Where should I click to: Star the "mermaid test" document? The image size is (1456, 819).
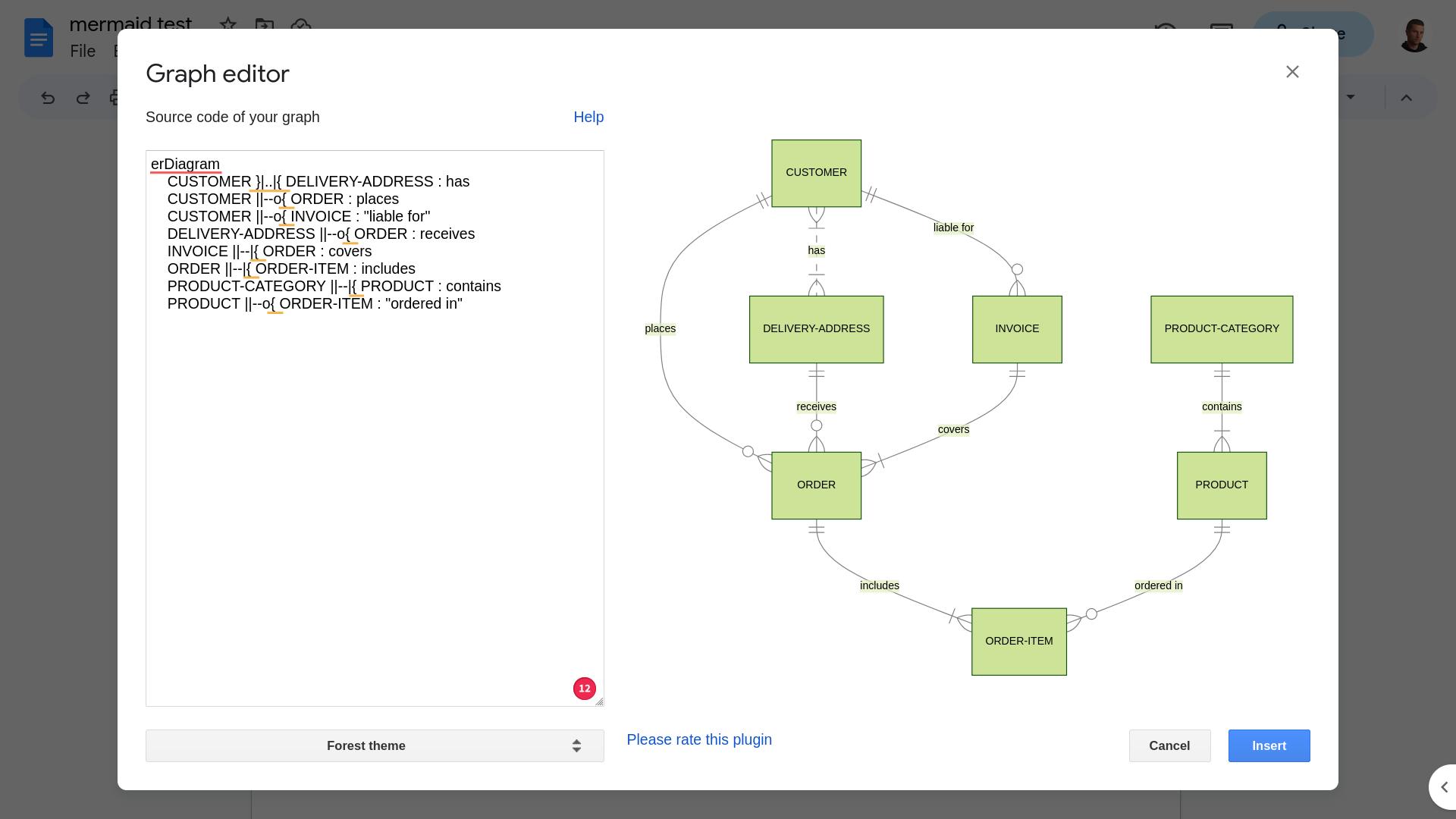pyautogui.click(x=227, y=25)
